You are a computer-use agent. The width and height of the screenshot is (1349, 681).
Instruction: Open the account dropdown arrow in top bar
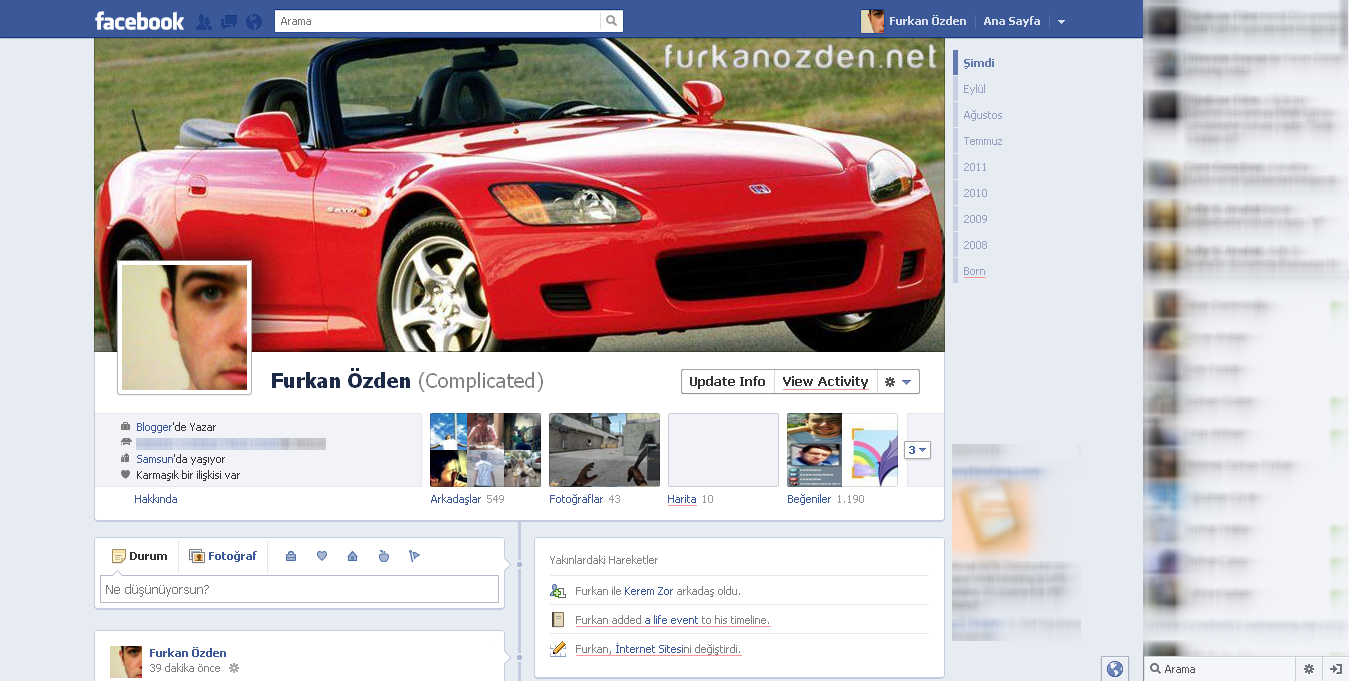1061,22
